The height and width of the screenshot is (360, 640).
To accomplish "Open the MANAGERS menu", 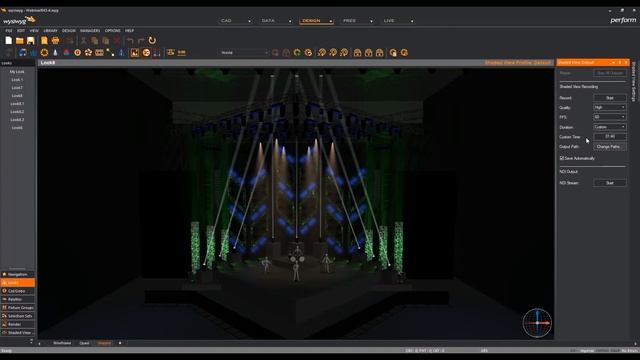I will (x=90, y=31).
